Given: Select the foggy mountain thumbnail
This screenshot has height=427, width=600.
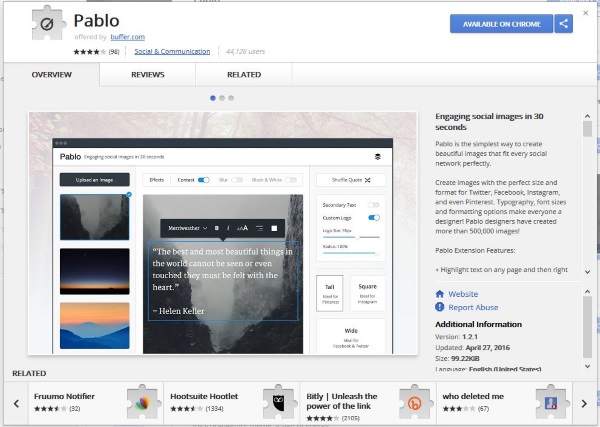Looking at the screenshot, I should click(x=95, y=217).
